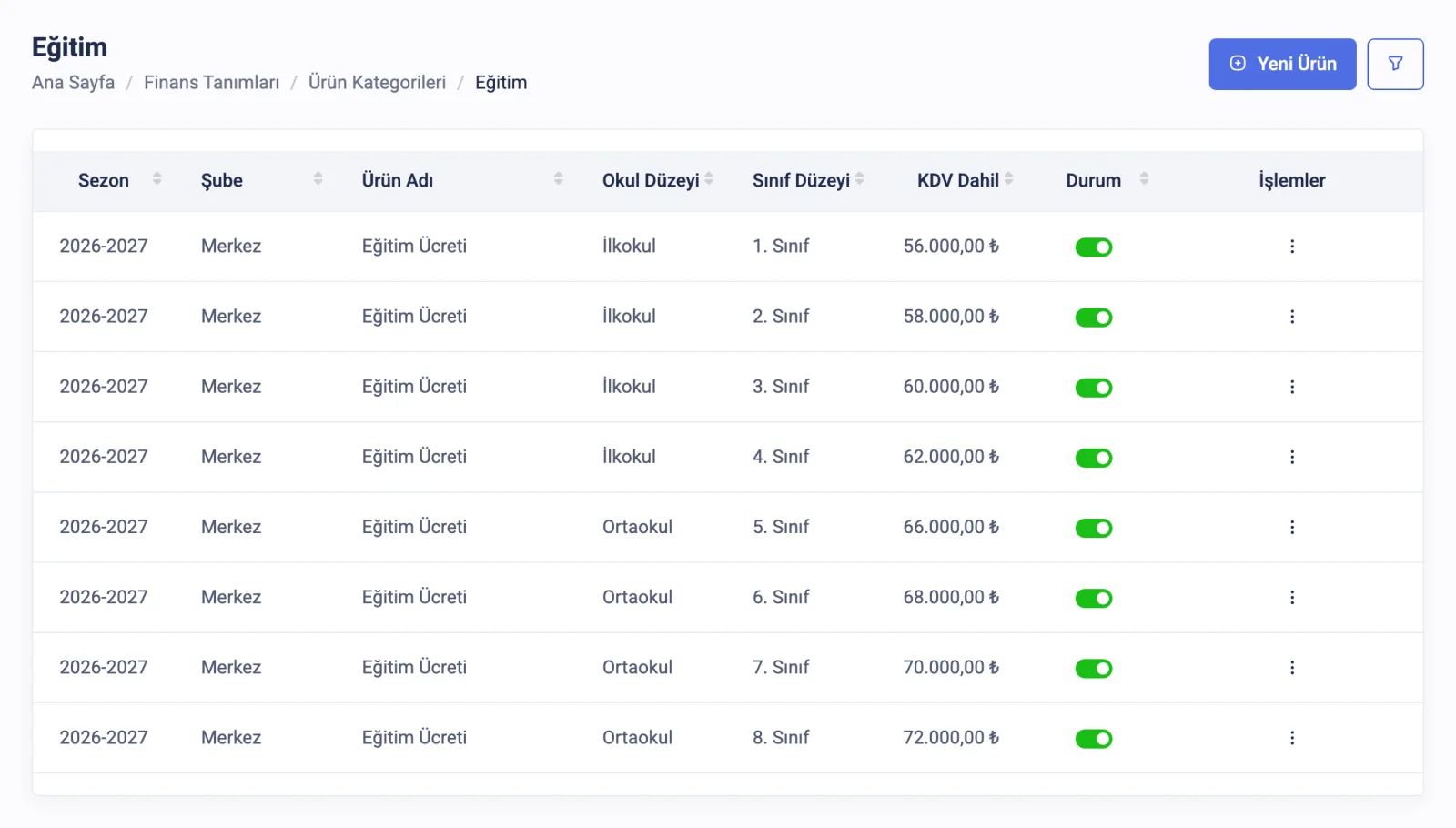Image resolution: width=1456 pixels, height=828 pixels.
Task: Sort table by Okul Düzeyi column
Action: coord(709,179)
